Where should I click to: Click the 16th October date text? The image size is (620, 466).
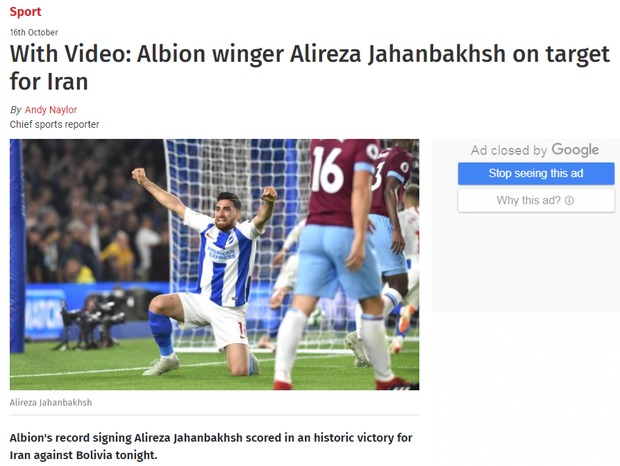pyautogui.click(x=34, y=32)
